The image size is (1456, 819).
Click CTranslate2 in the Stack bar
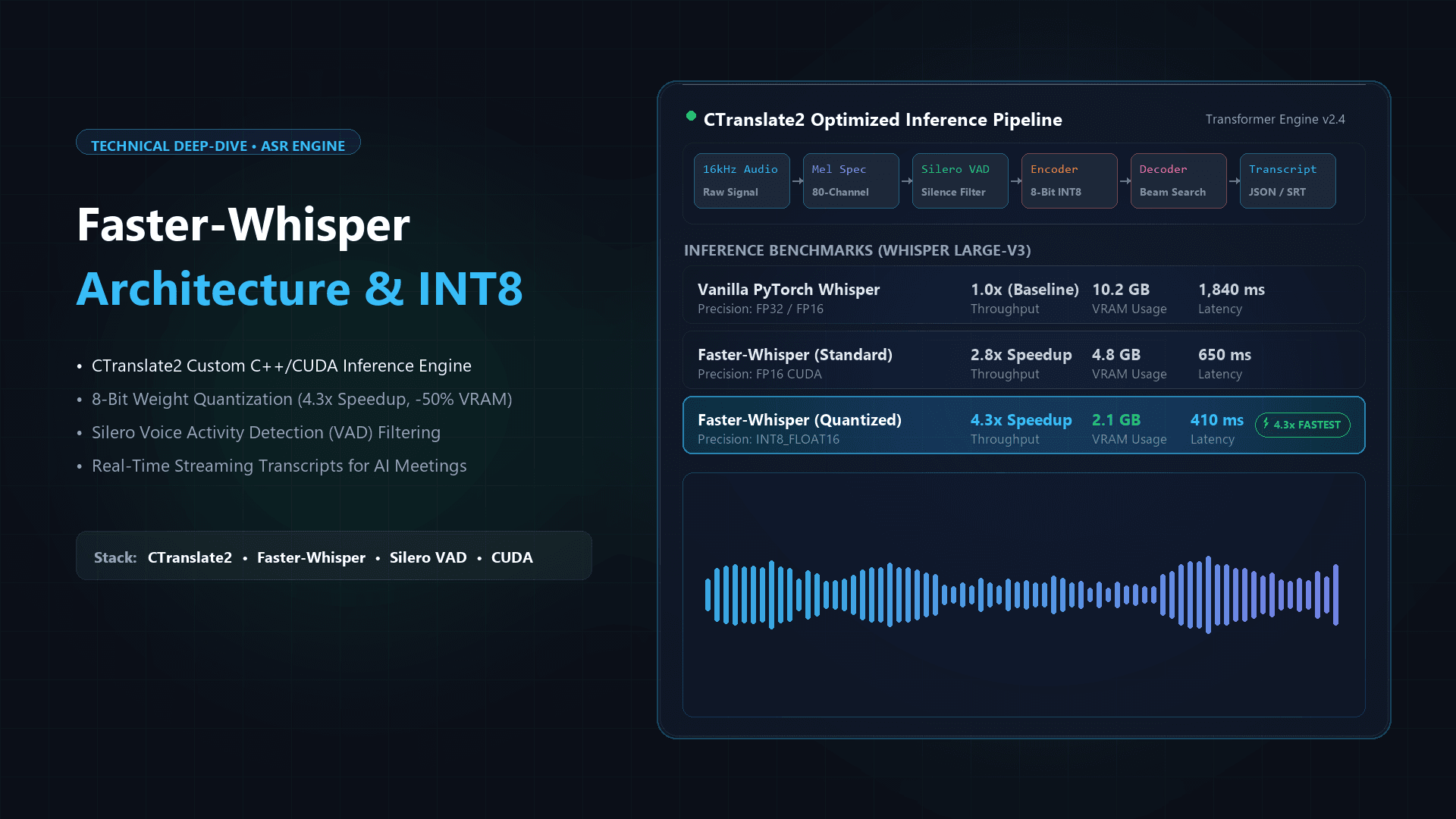pos(190,557)
